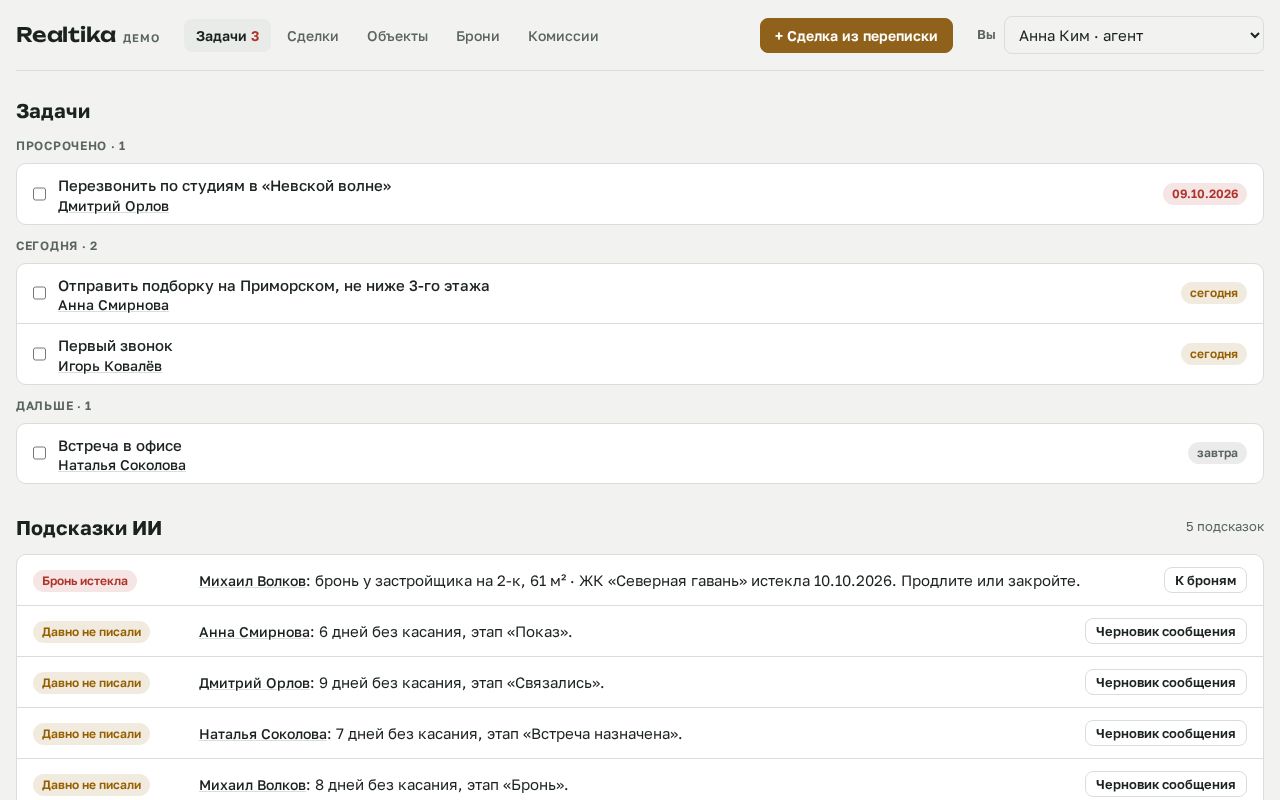Go to the Объекты tab
1280x800 pixels.
pyautogui.click(x=397, y=36)
